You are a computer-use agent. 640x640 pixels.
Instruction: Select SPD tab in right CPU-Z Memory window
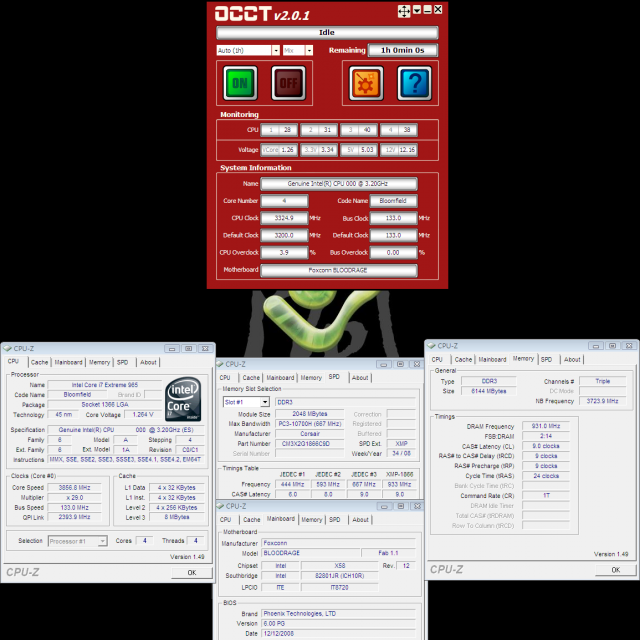coord(546,359)
